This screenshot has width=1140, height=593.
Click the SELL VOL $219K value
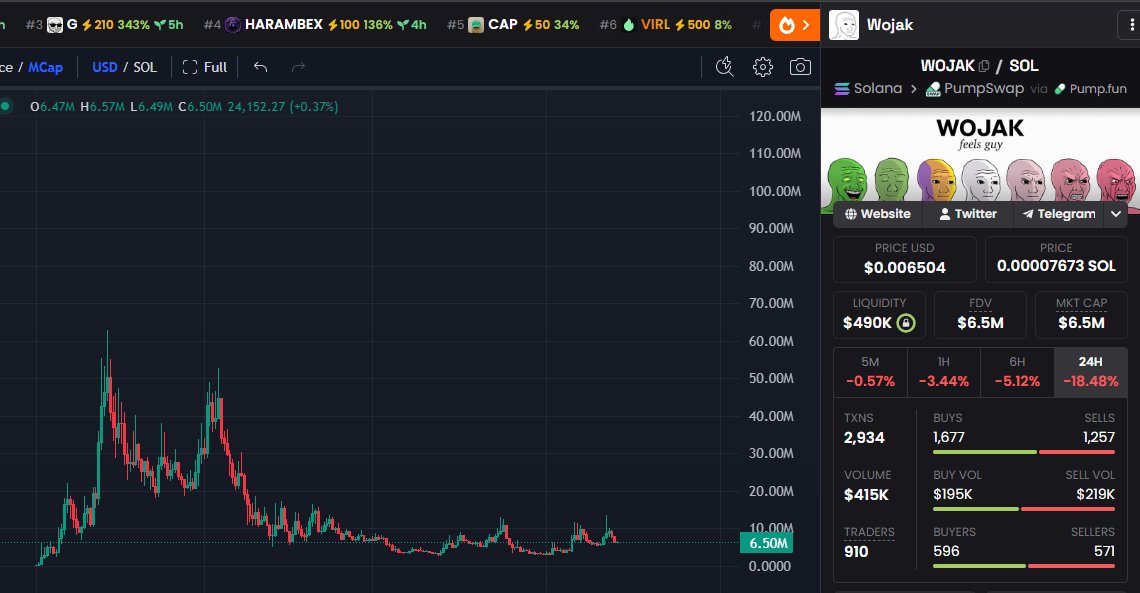(x=1096, y=494)
